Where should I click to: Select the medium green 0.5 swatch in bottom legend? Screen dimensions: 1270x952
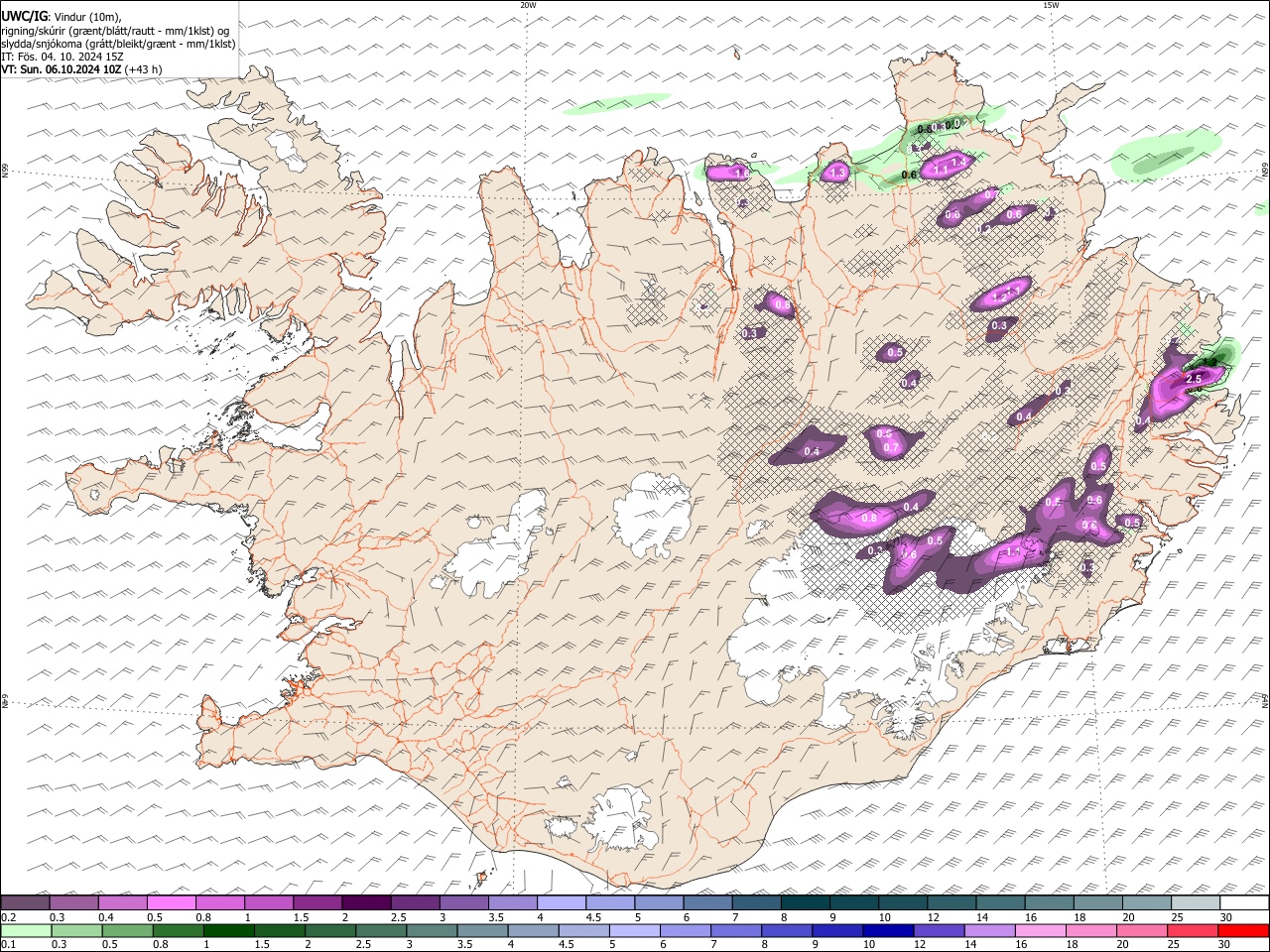pos(127,930)
